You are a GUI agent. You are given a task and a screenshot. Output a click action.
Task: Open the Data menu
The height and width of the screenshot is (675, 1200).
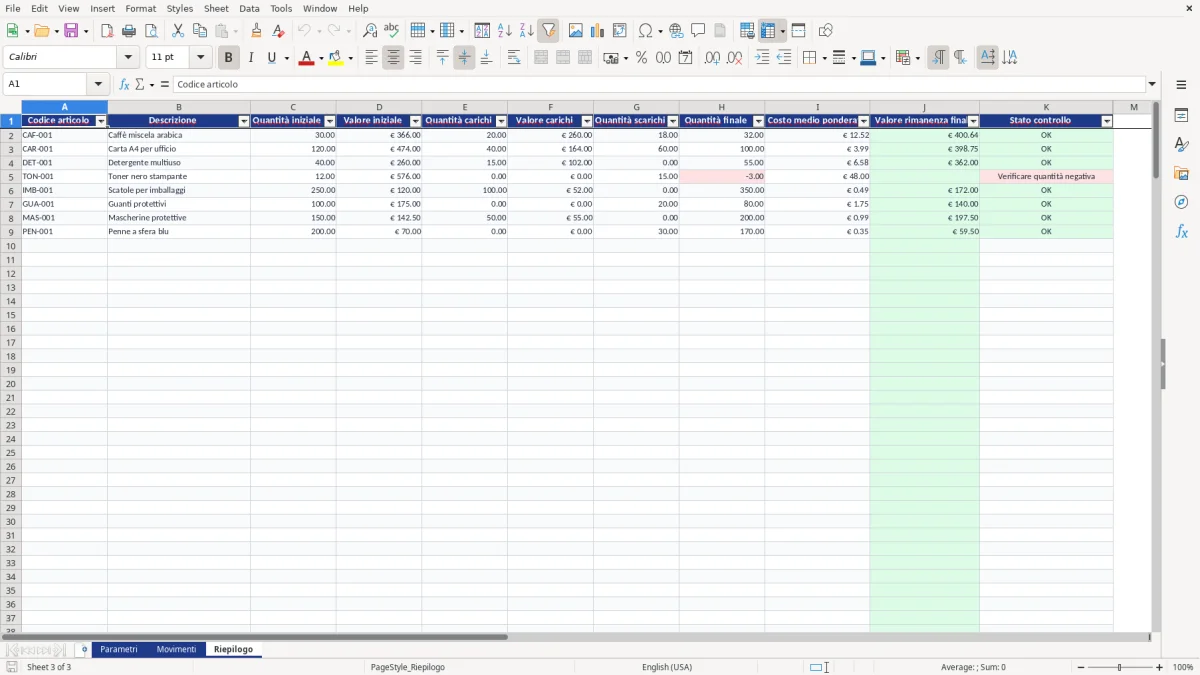(249, 8)
